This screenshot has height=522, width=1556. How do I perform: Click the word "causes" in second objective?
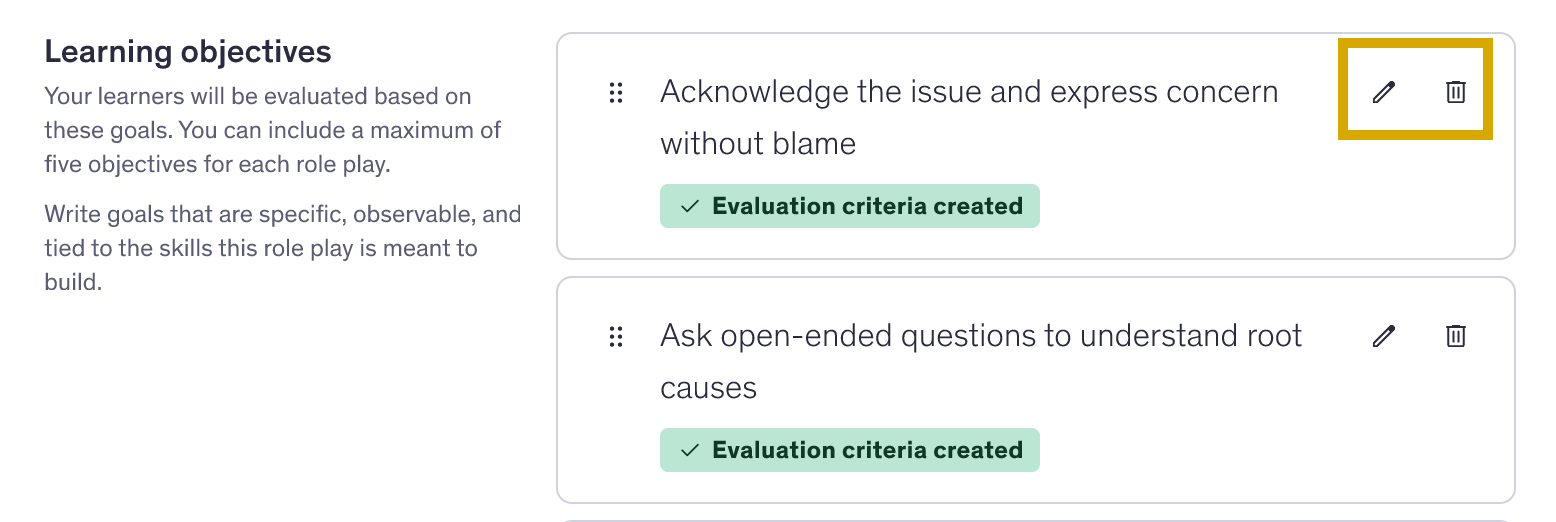[x=708, y=388]
